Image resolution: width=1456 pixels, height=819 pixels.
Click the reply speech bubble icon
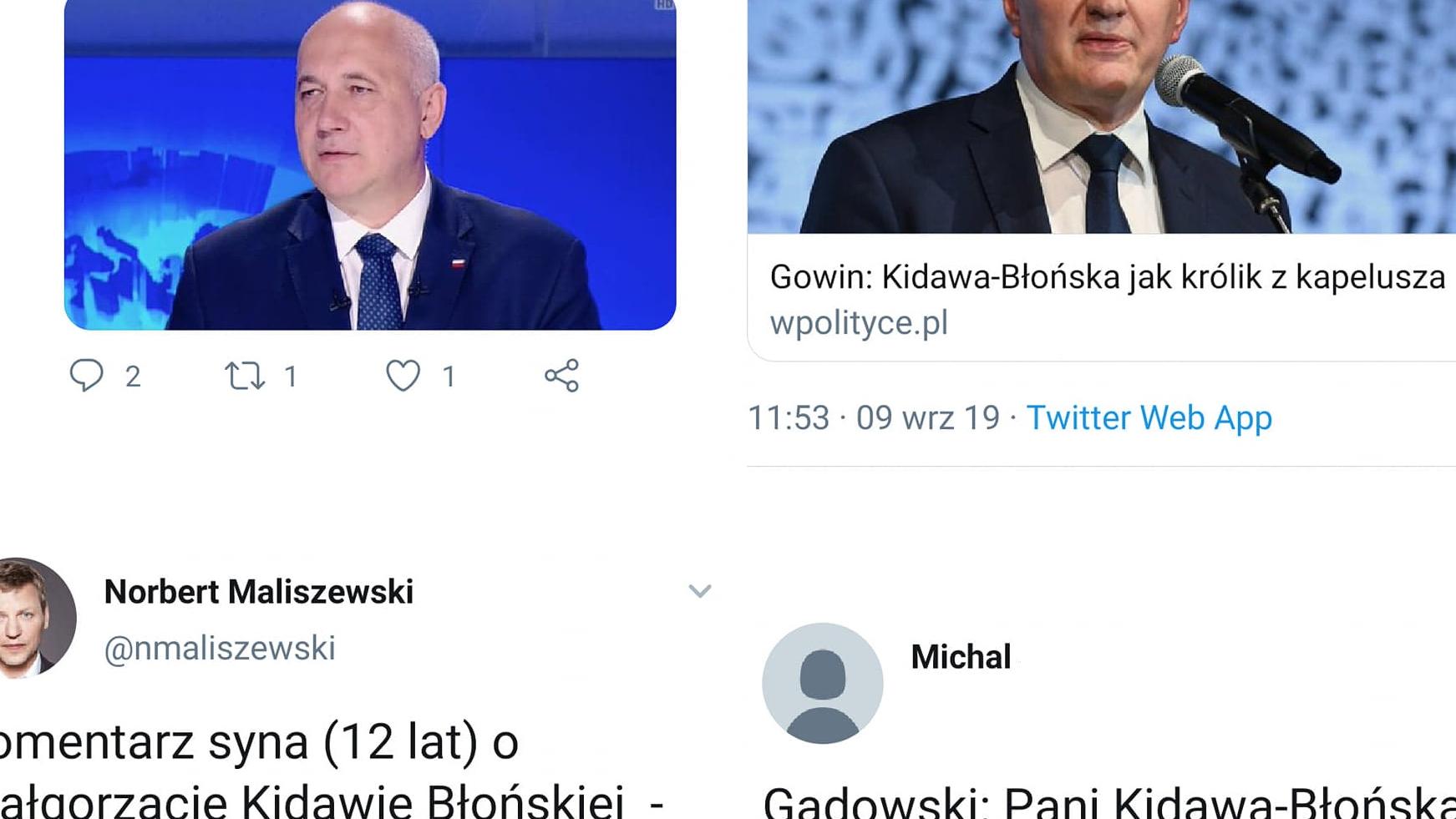[86, 376]
